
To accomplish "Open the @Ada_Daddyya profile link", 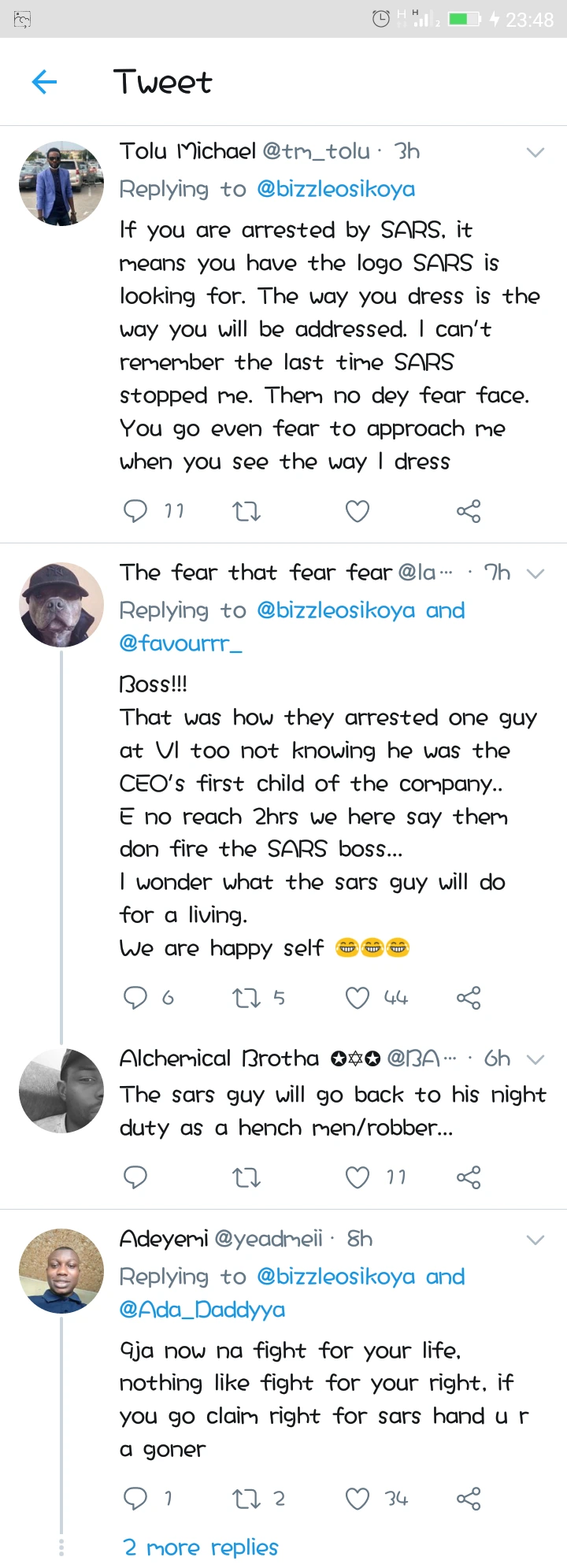I will click(x=202, y=1309).
